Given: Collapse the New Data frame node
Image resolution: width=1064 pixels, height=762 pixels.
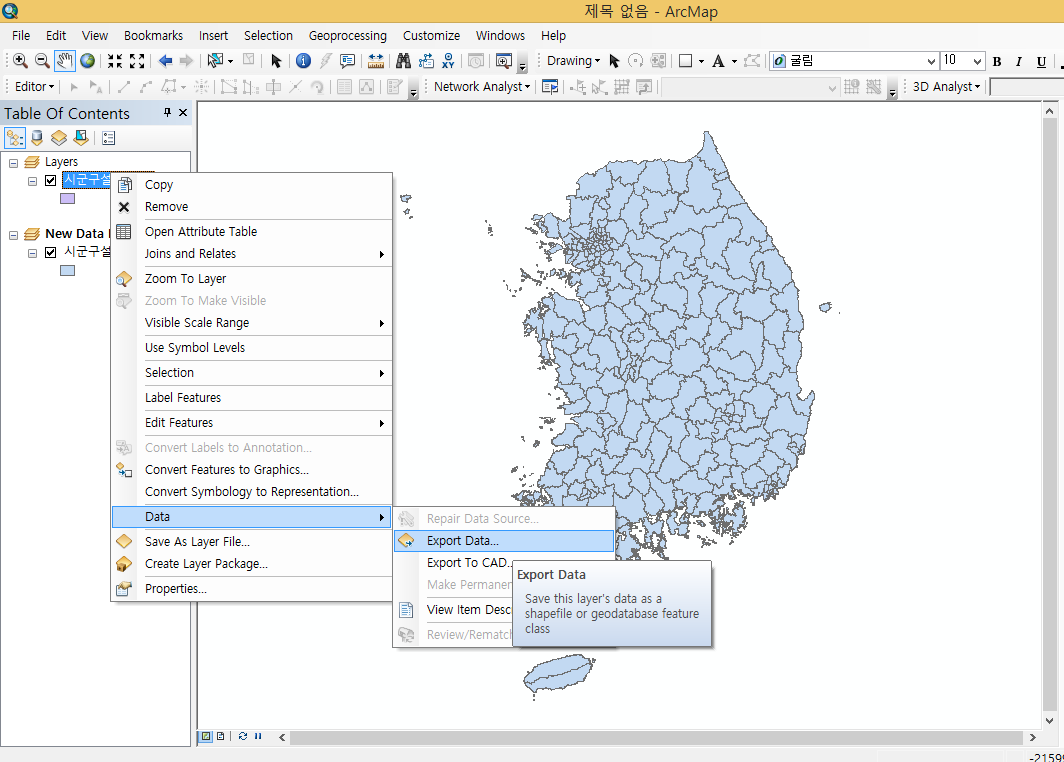Looking at the screenshot, I should 14,235.
